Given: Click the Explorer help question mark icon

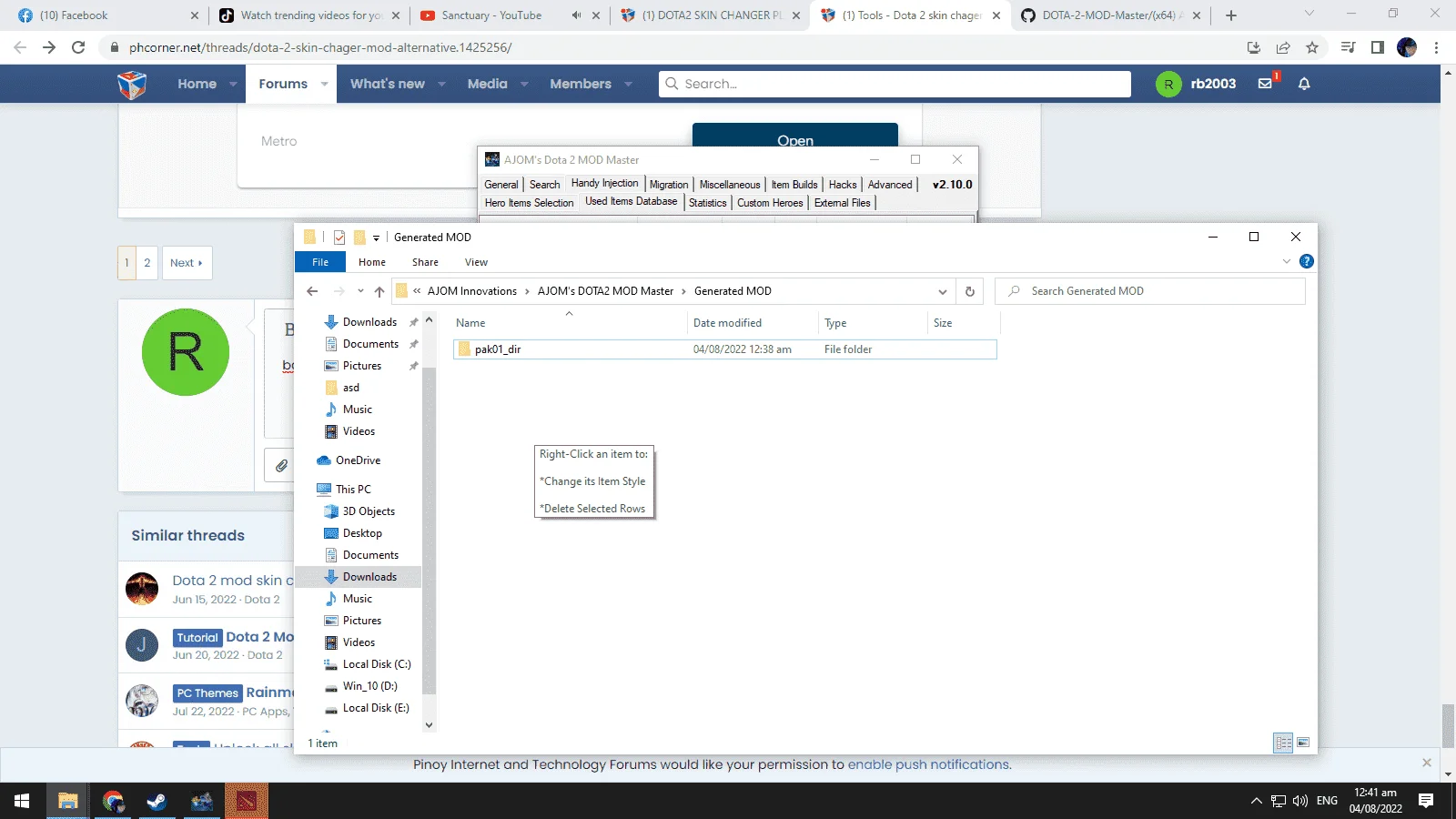Looking at the screenshot, I should (1307, 261).
